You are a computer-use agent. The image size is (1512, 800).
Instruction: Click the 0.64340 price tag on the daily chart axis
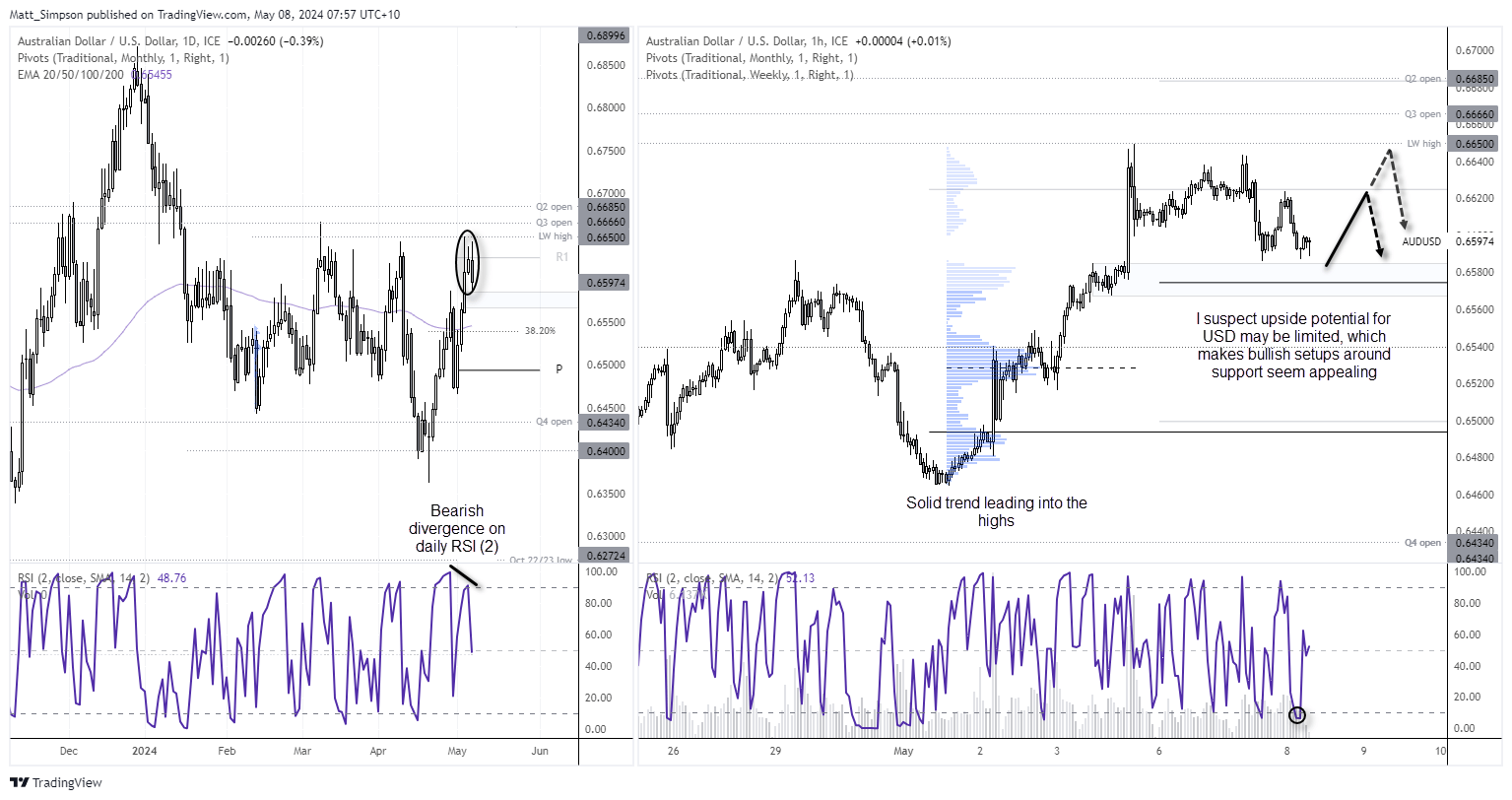pos(606,423)
